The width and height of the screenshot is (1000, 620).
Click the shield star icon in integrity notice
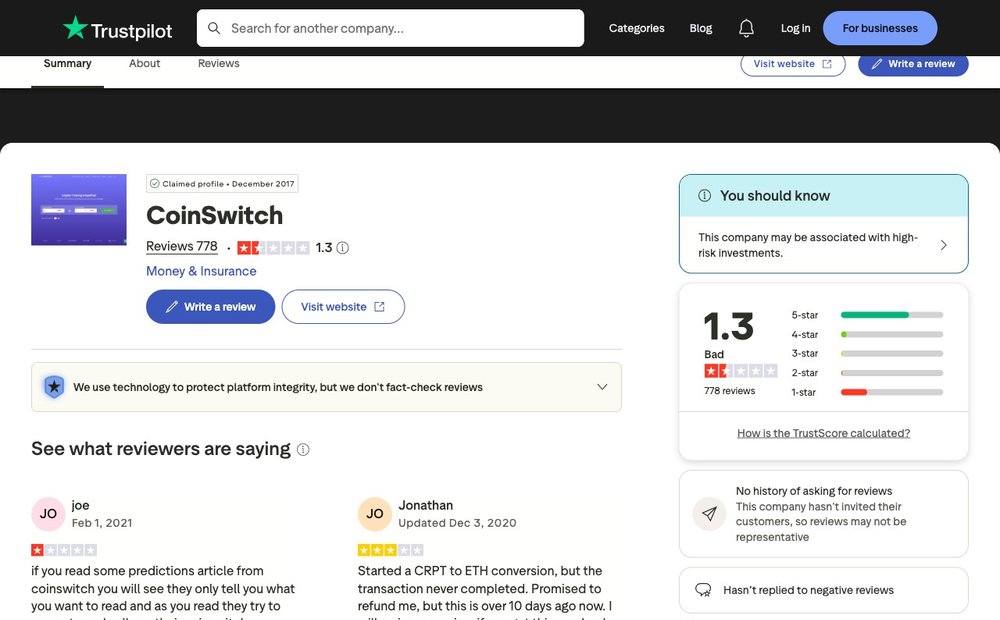pos(54,387)
